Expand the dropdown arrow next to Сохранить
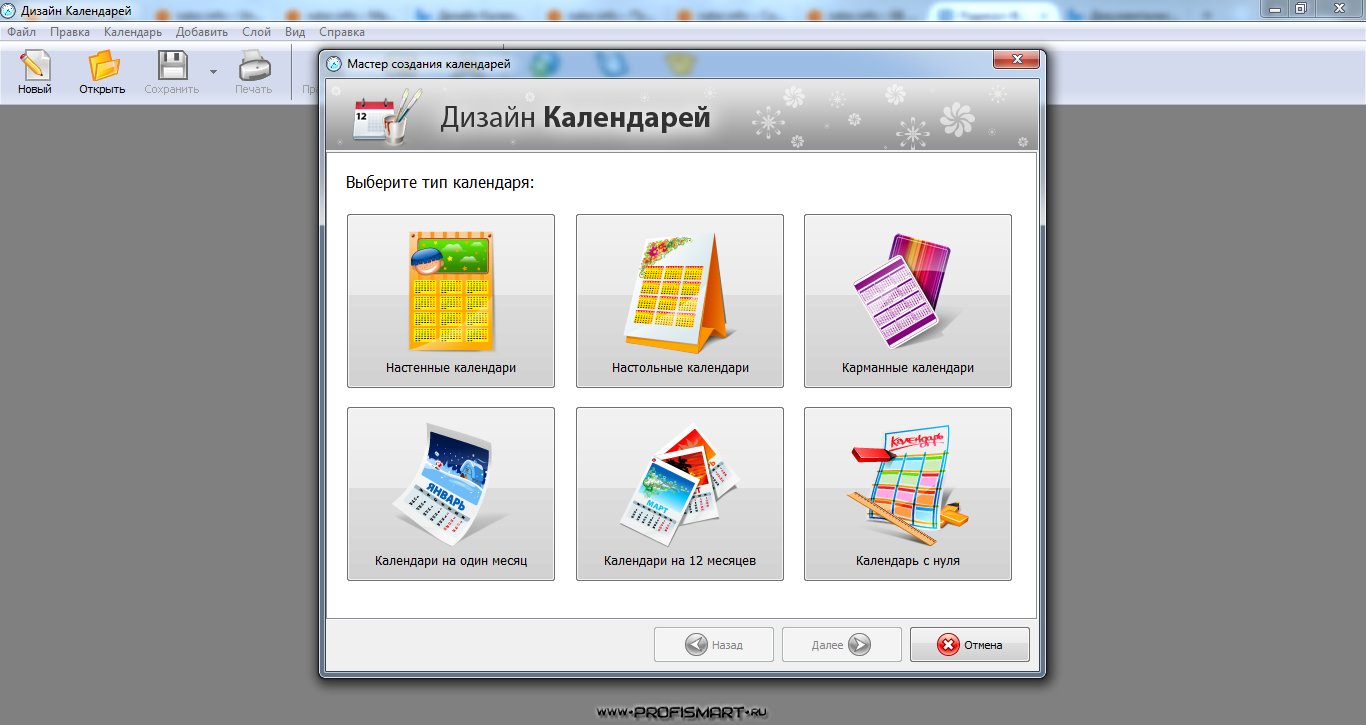 pos(213,72)
